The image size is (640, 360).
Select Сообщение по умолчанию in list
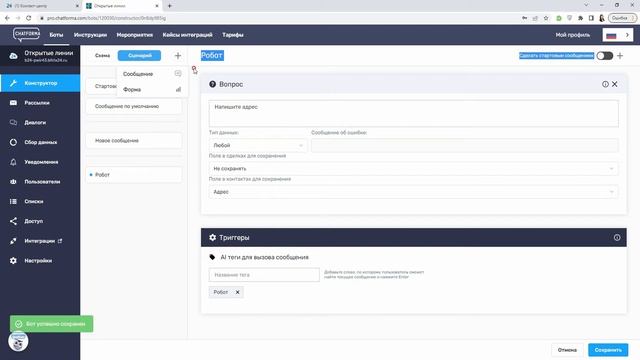[134, 107]
